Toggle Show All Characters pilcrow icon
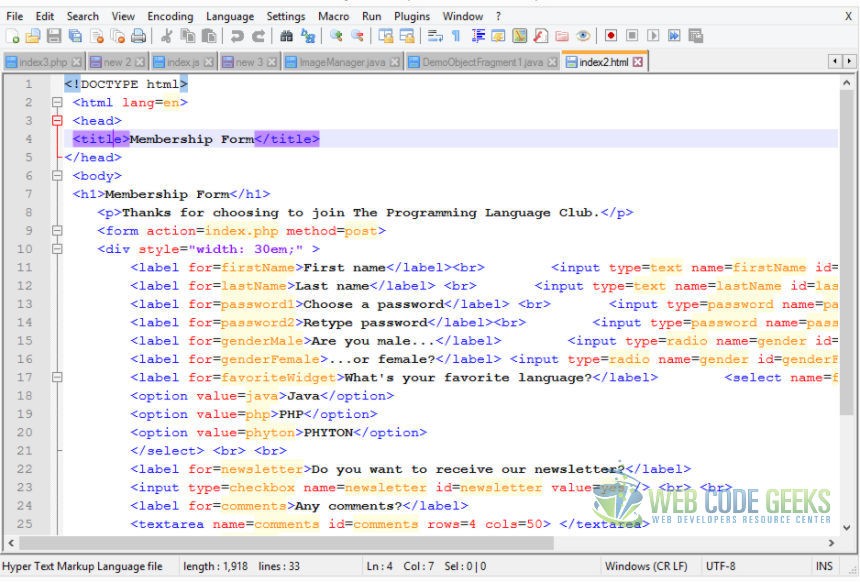The height and width of the screenshot is (582, 860). (456, 36)
